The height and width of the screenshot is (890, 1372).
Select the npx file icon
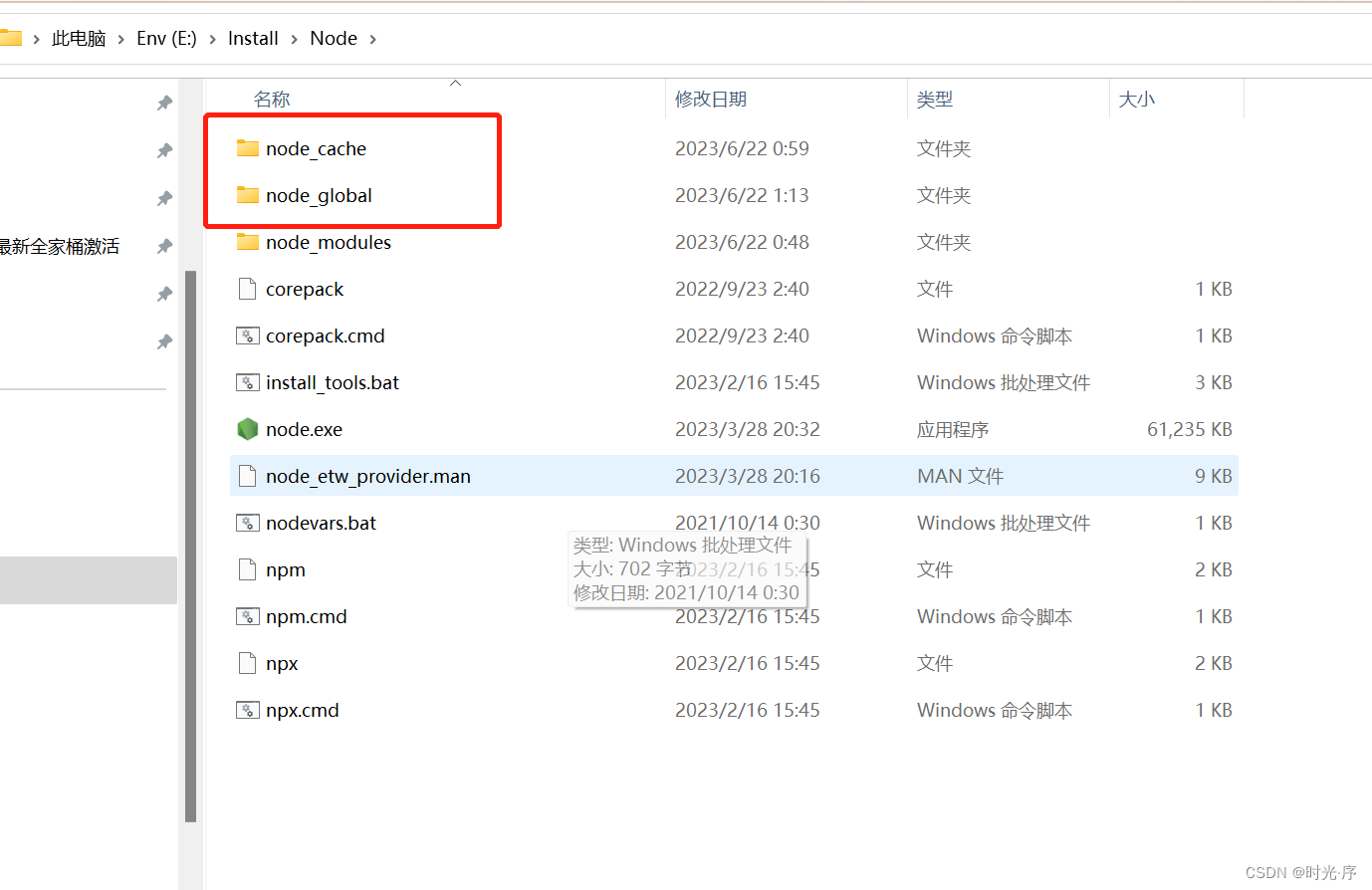(248, 663)
